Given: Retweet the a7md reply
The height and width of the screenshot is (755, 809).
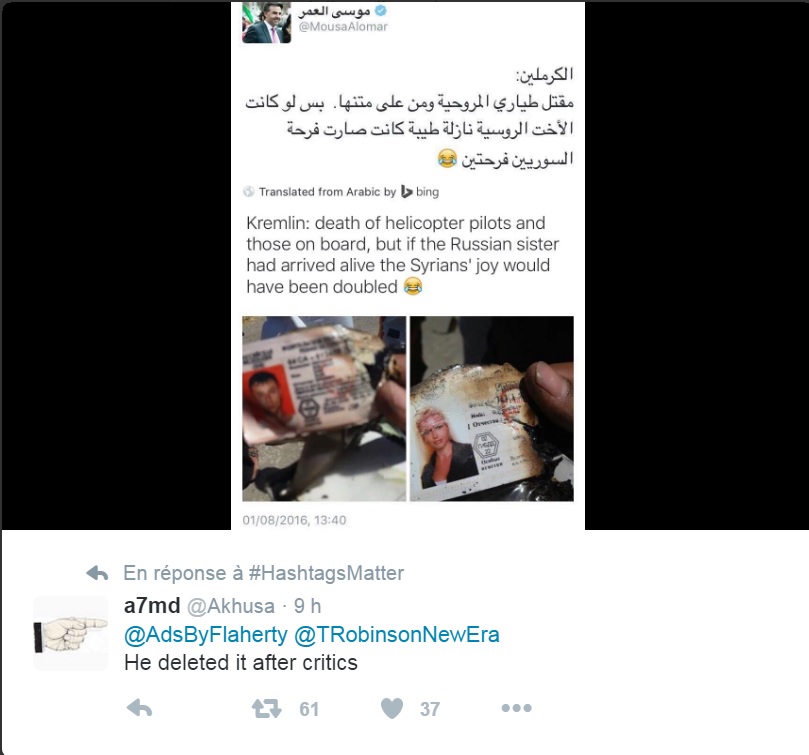Looking at the screenshot, I should tap(266, 709).
